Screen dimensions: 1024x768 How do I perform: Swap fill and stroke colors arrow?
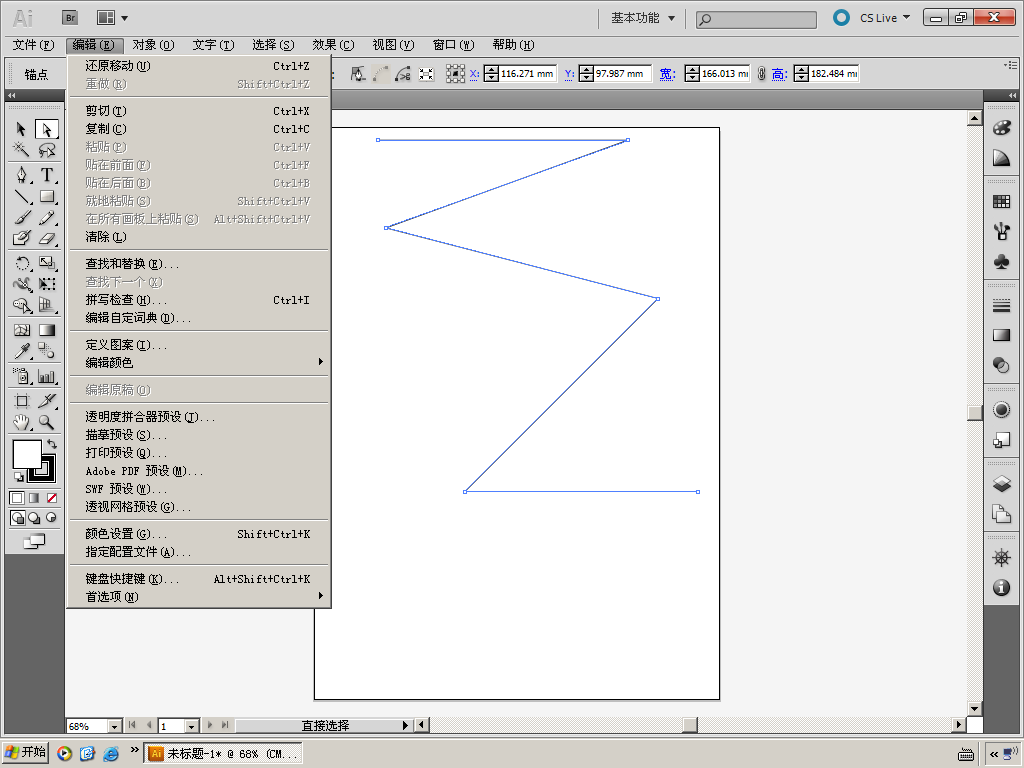tap(52, 444)
